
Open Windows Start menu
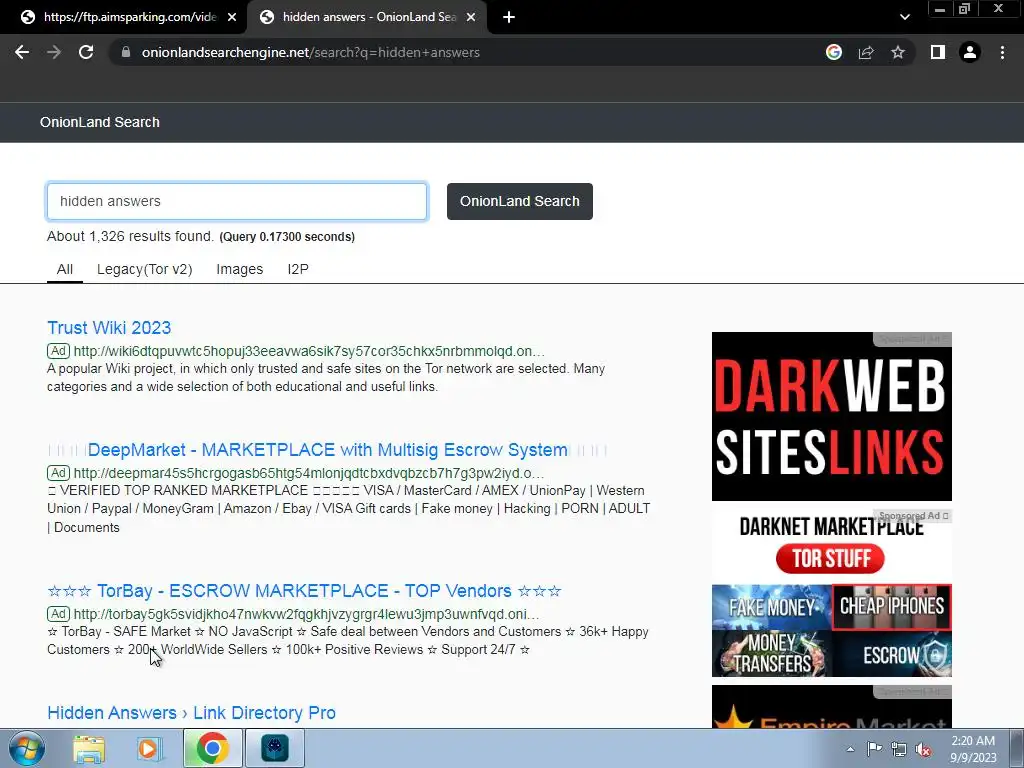click(x=26, y=748)
